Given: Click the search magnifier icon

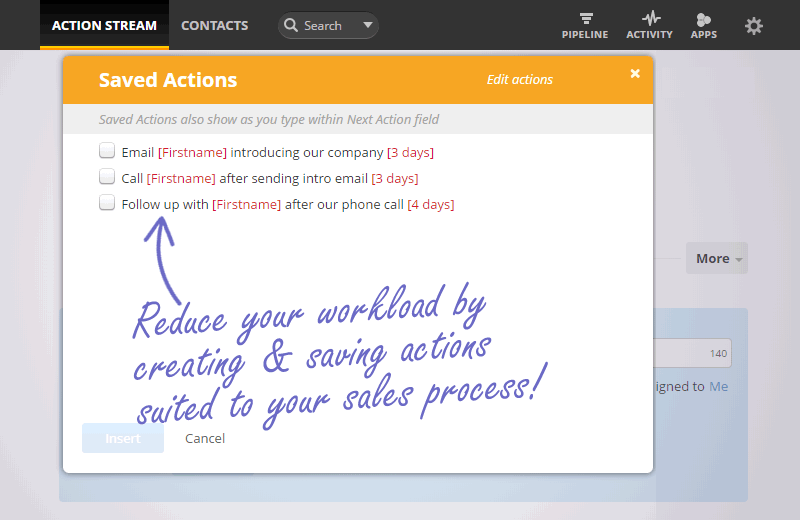Looking at the screenshot, I should (291, 25).
